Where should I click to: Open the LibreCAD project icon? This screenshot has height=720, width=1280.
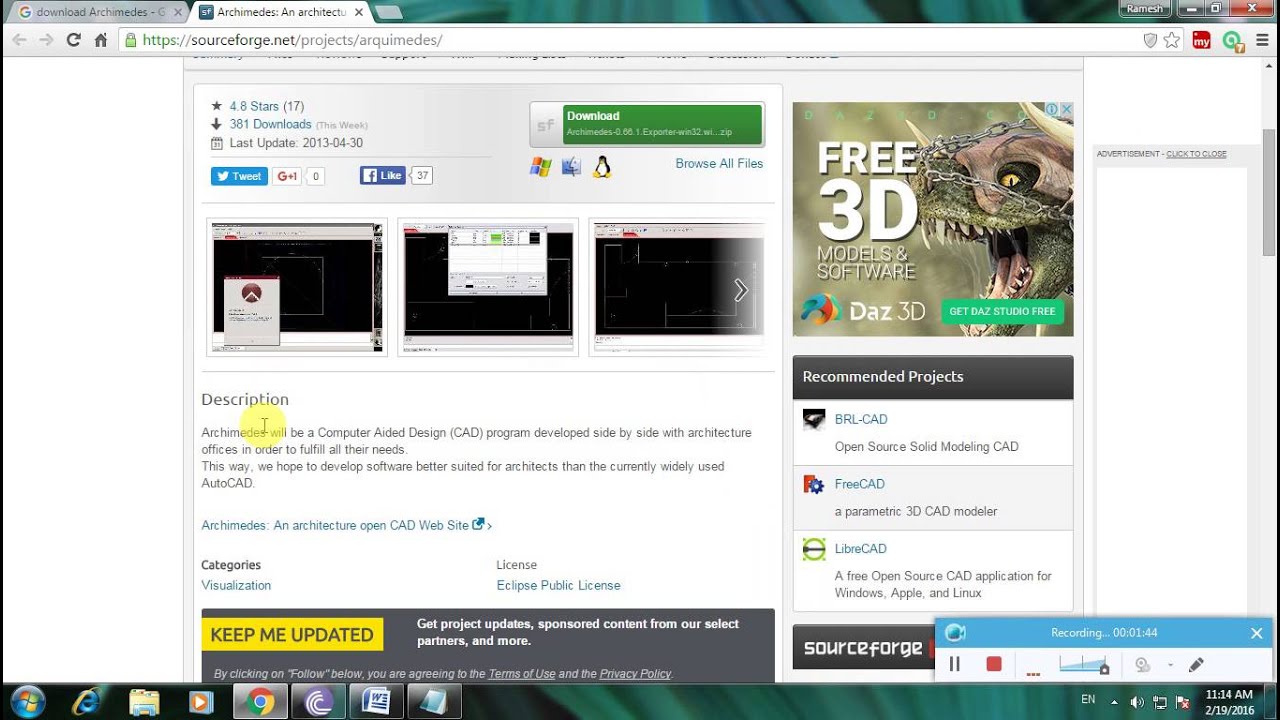pos(814,549)
